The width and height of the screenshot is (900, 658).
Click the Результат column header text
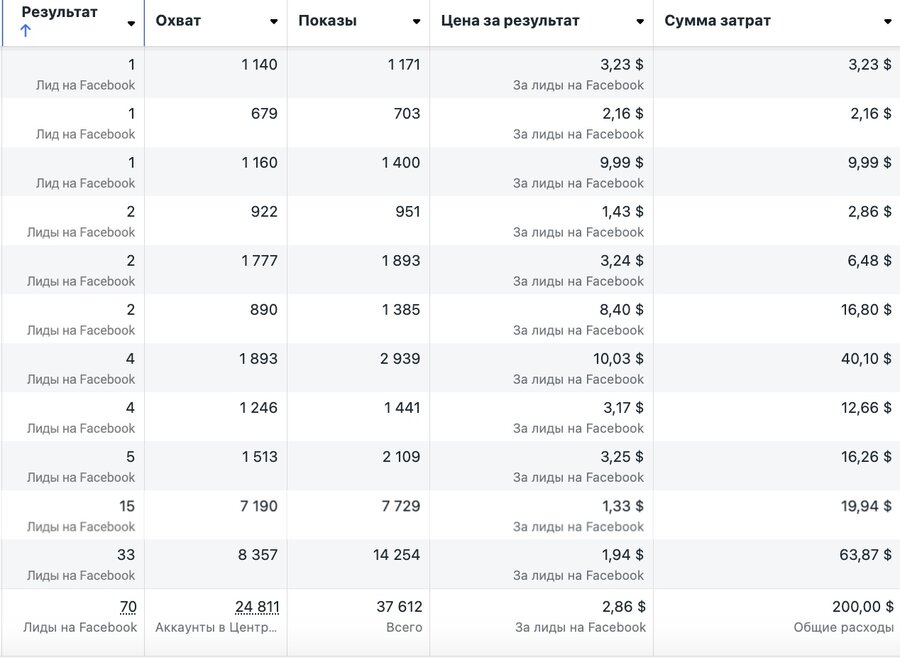[x=60, y=12]
